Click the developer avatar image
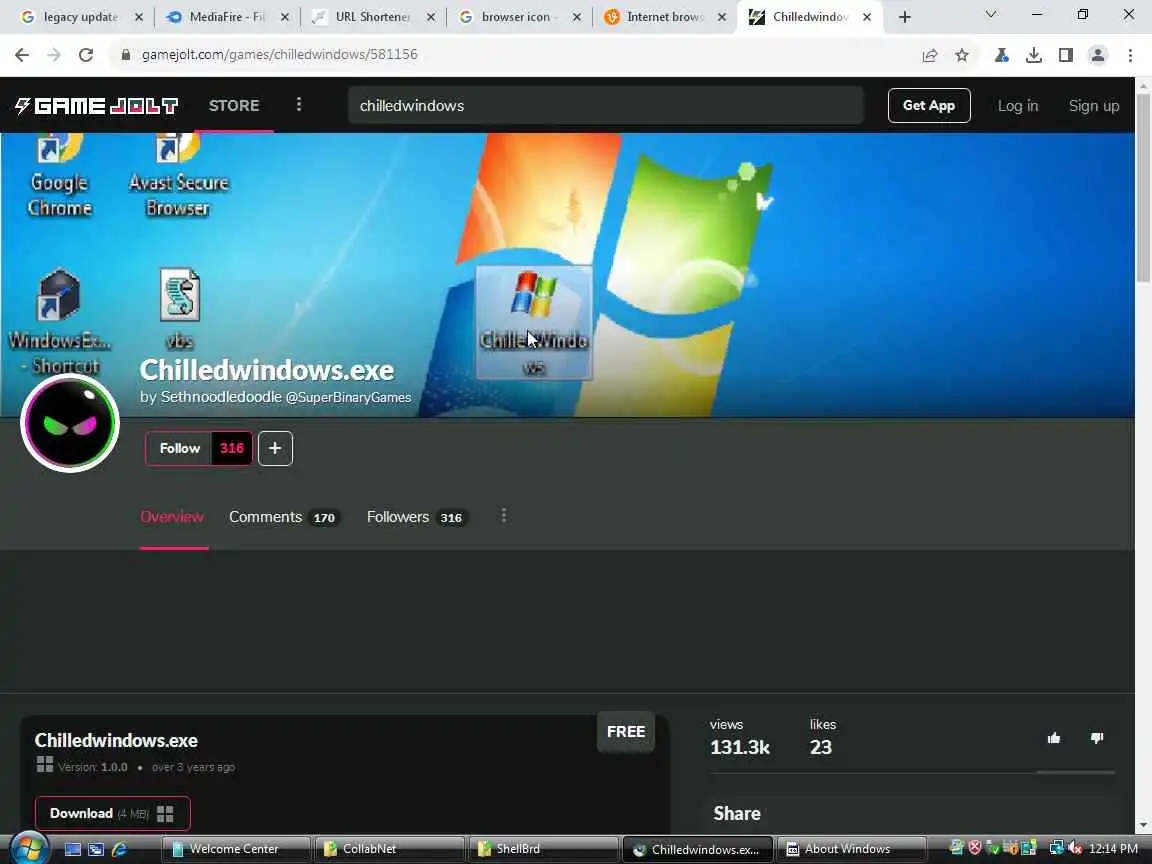This screenshot has height=864, width=1152. point(70,423)
